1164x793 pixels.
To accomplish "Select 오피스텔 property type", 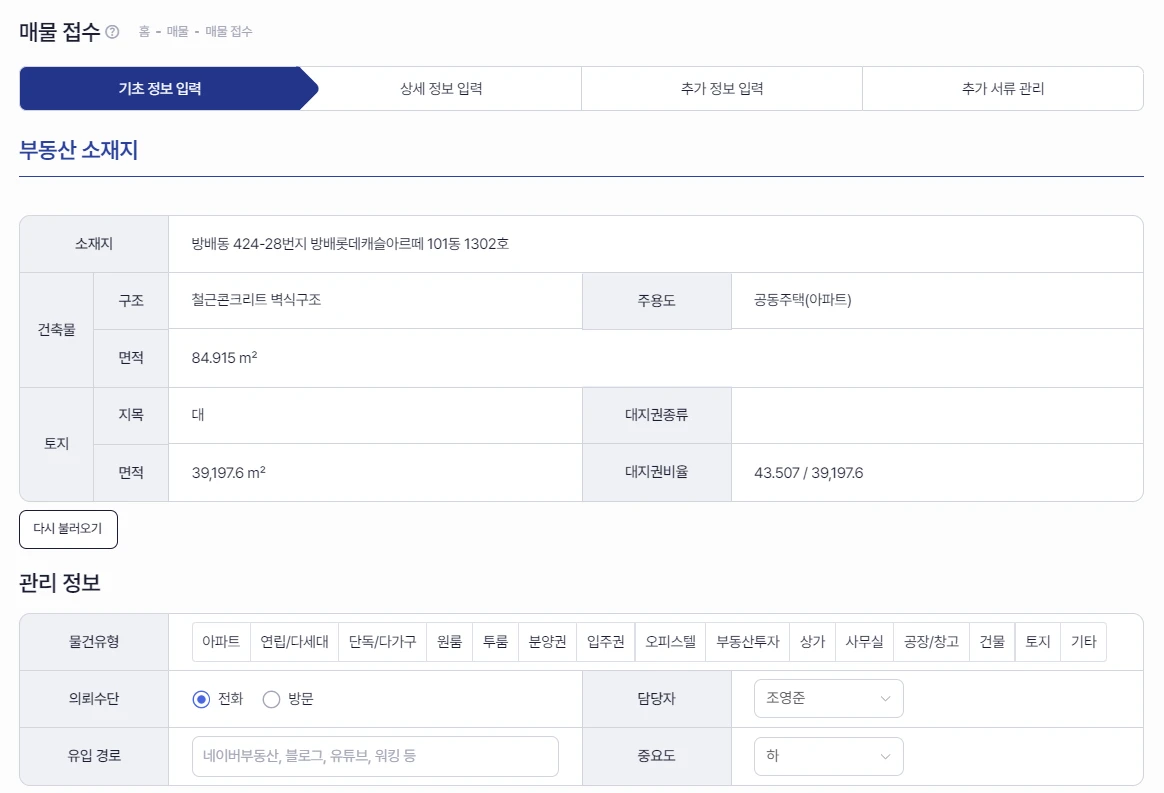I will point(670,642).
